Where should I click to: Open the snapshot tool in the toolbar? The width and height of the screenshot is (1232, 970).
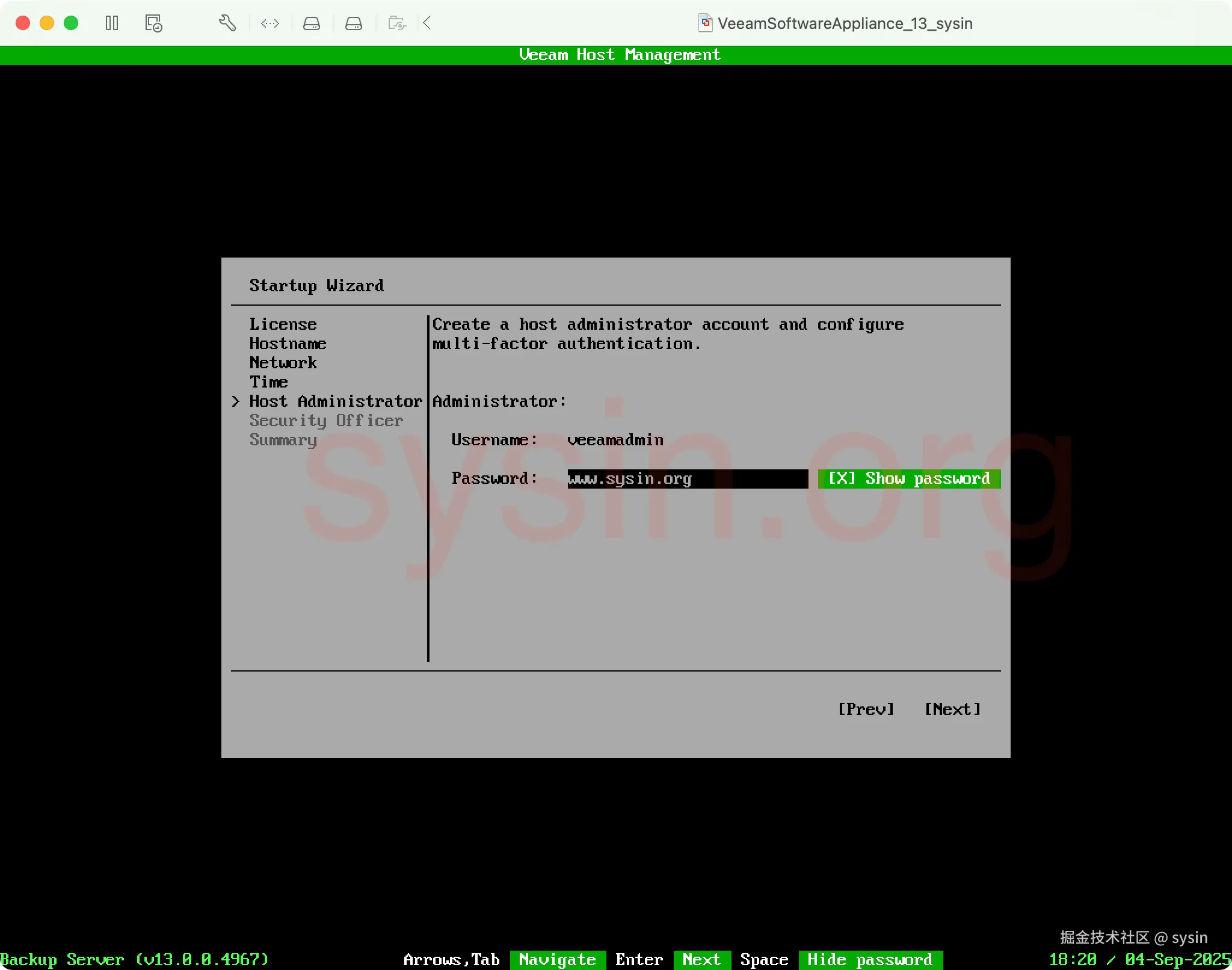pos(153,23)
